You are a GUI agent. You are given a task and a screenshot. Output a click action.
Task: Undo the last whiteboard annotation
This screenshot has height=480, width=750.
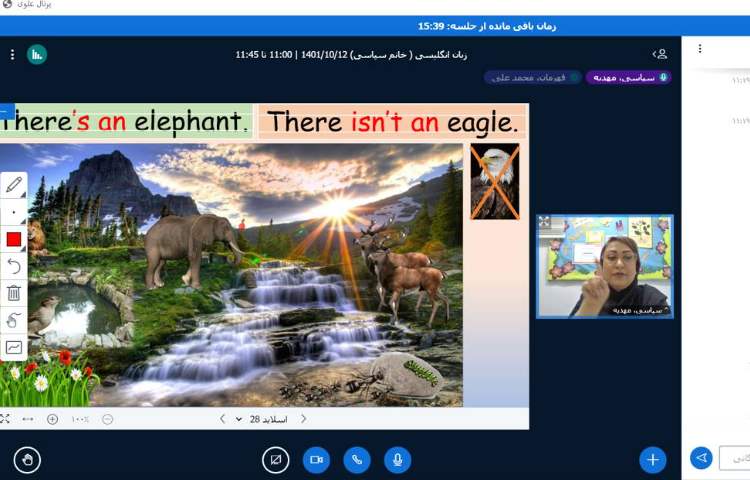[x=14, y=266]
